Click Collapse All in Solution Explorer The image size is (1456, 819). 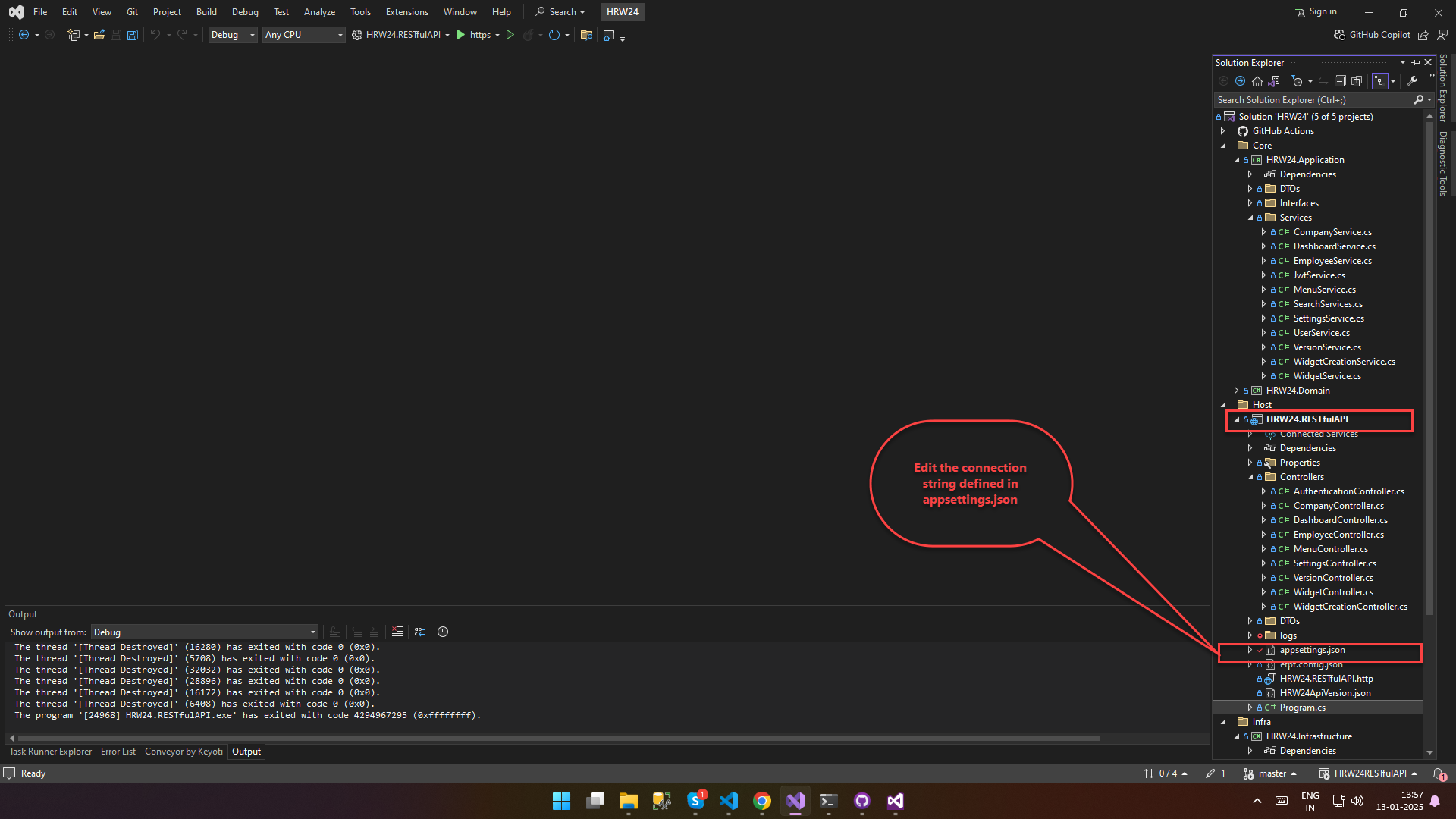click(1340, 81)
